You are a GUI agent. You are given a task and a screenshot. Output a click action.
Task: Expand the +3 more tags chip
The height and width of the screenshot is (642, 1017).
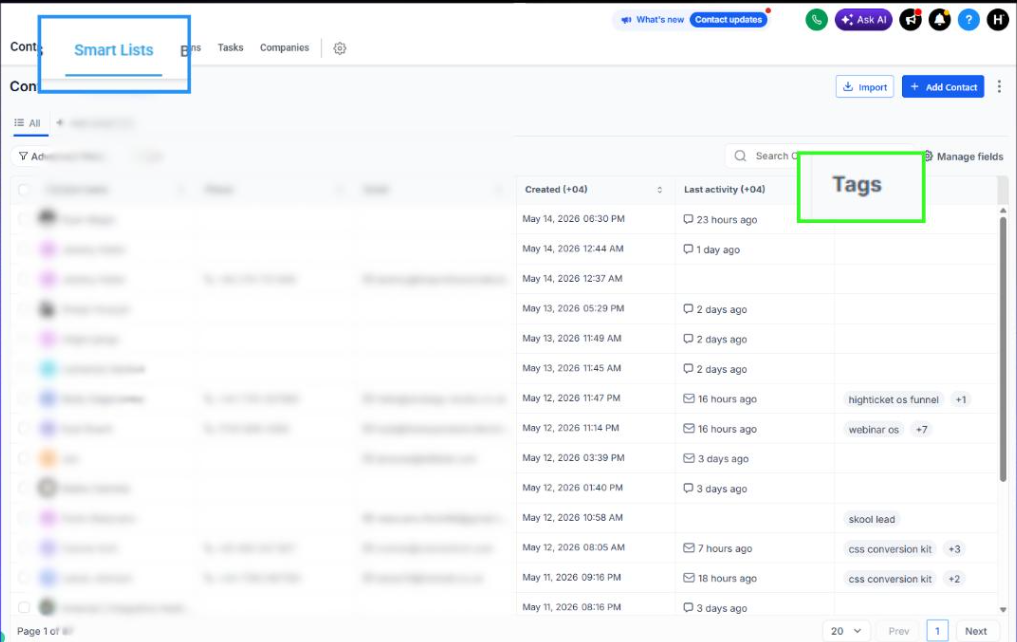(x=954, y=549)
